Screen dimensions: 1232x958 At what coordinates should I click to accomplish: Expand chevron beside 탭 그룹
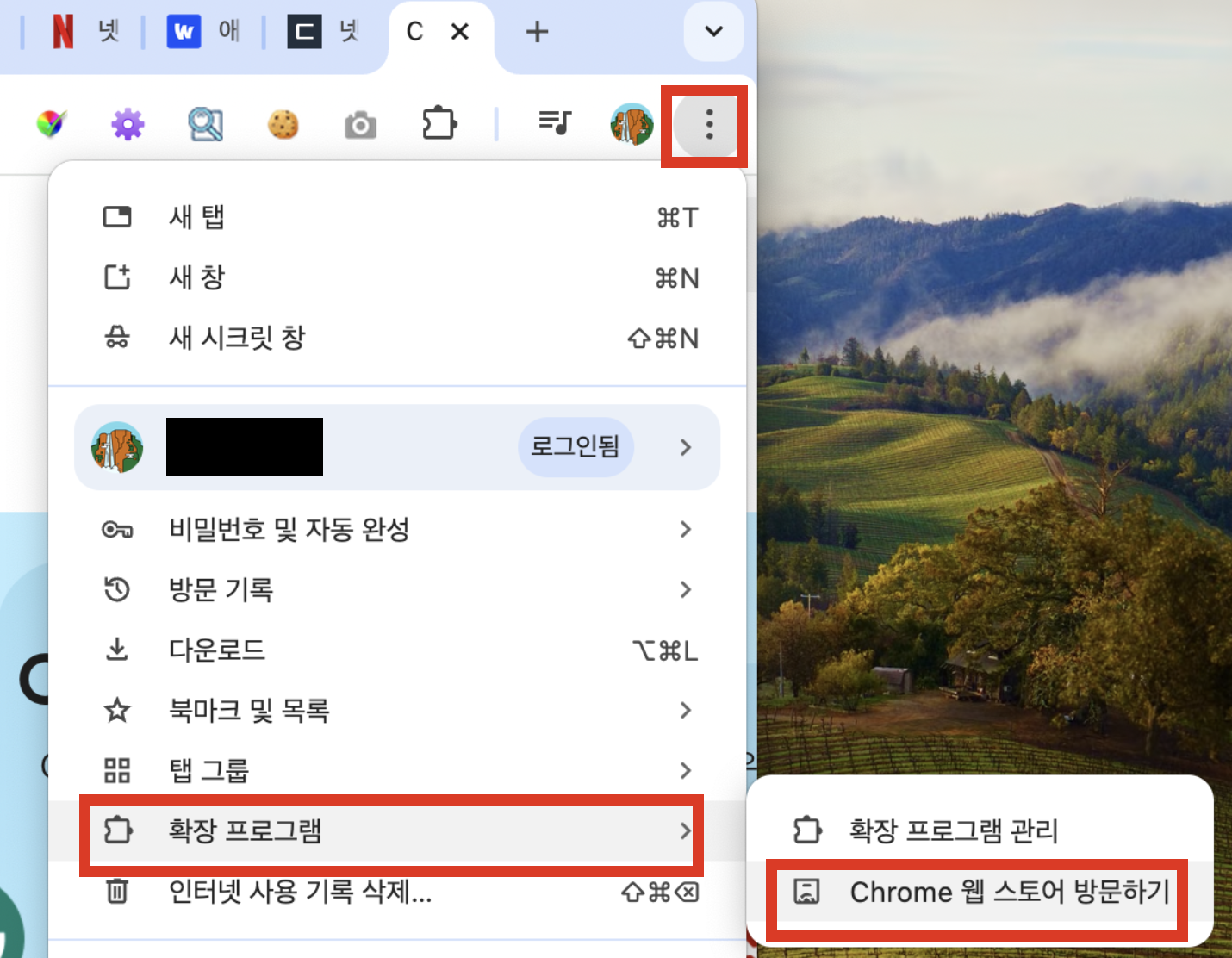tap(686, 770)
